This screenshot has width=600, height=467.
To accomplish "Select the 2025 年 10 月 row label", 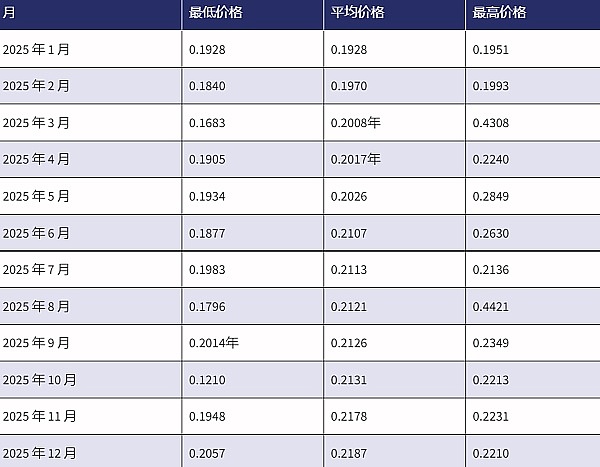I will (39, 379).
